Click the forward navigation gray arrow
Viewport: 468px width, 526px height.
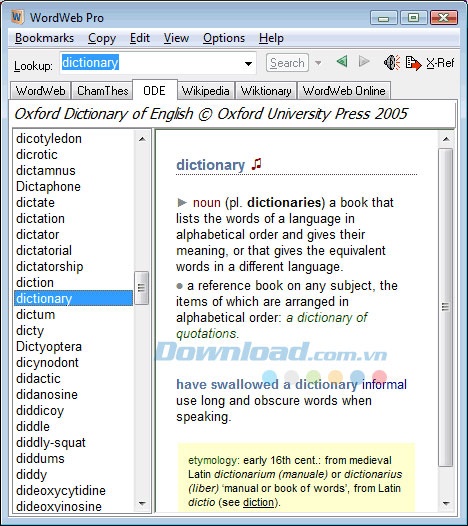click(x=364, y=62)
